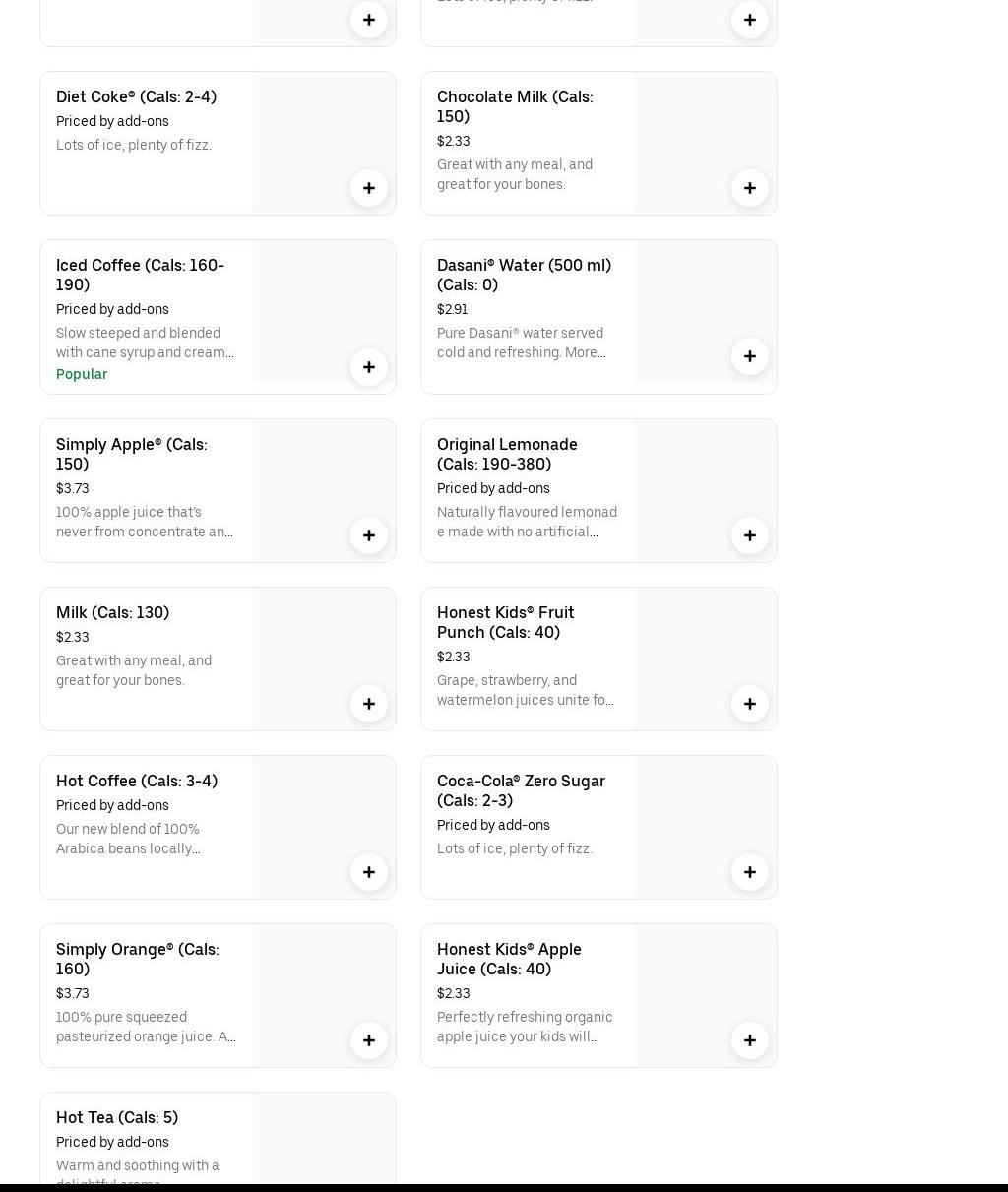This screenshot has height=1192, width=1008.
Task: Click plus icon for Honest Kids Fruit Punch
Action: tap(750, 704)
